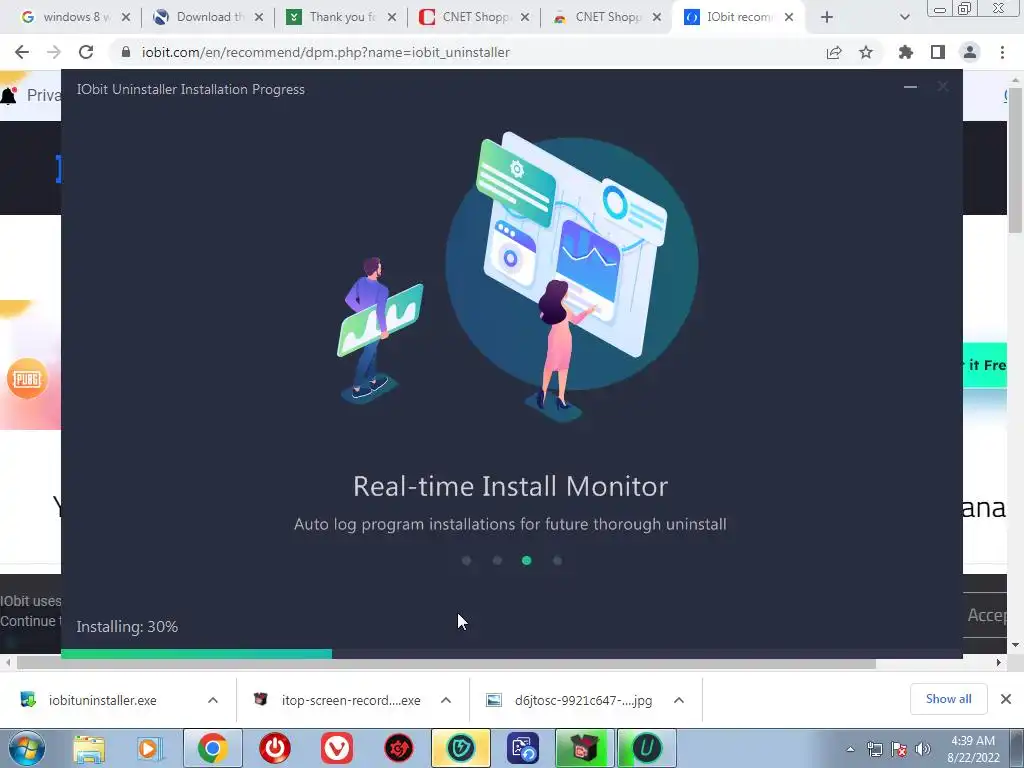Click the 'Real-time Install Monitor' heading

point(511,487)
